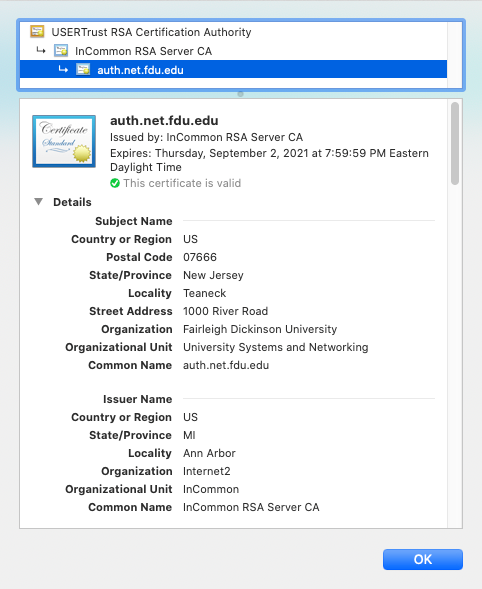This screenshot has width=482, height=589.
Task: Select InCommon RSA Server CA in chain
Action: pos(233,51)
